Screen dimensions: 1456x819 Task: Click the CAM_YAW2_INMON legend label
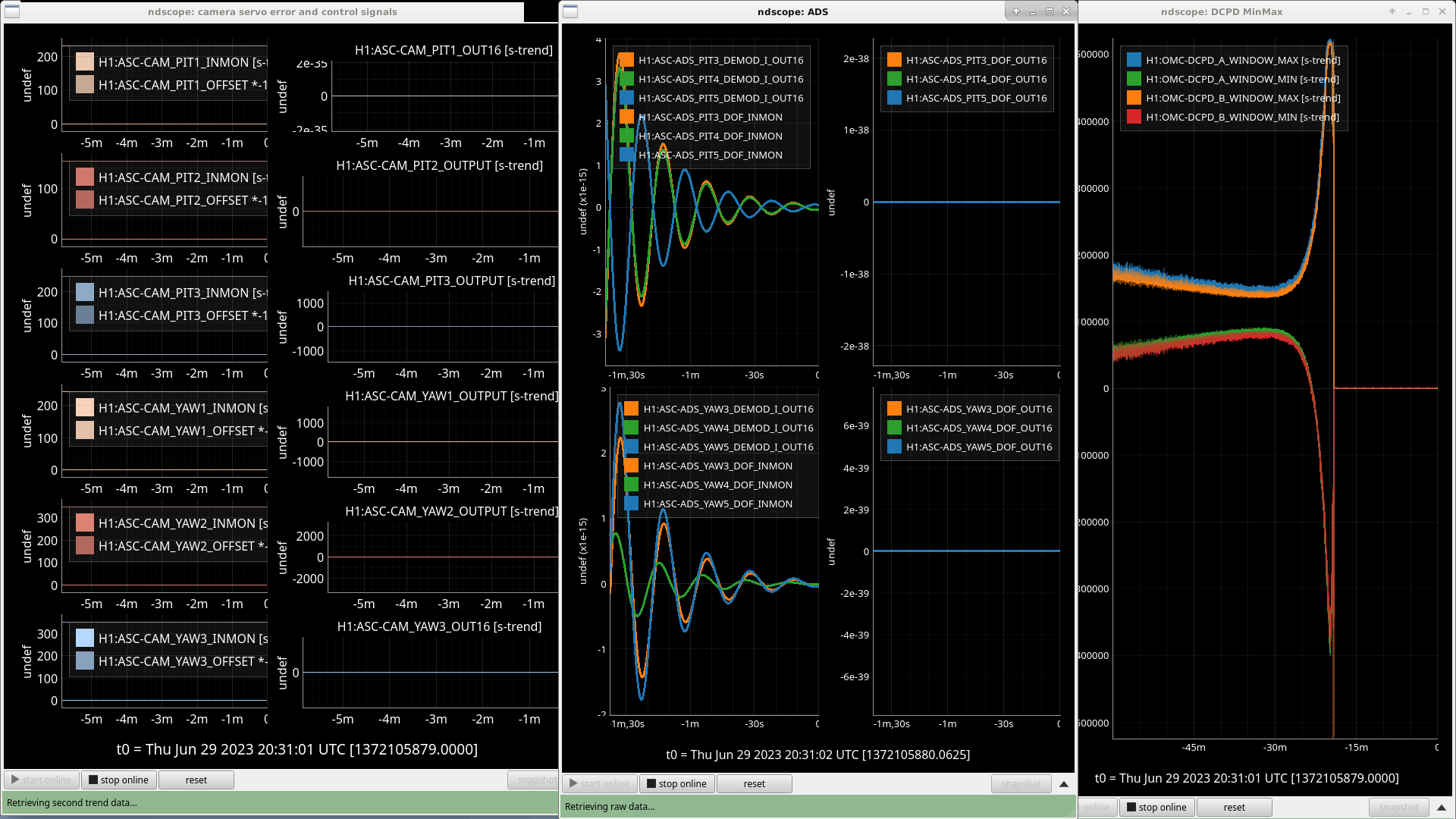tap(182, 523)
